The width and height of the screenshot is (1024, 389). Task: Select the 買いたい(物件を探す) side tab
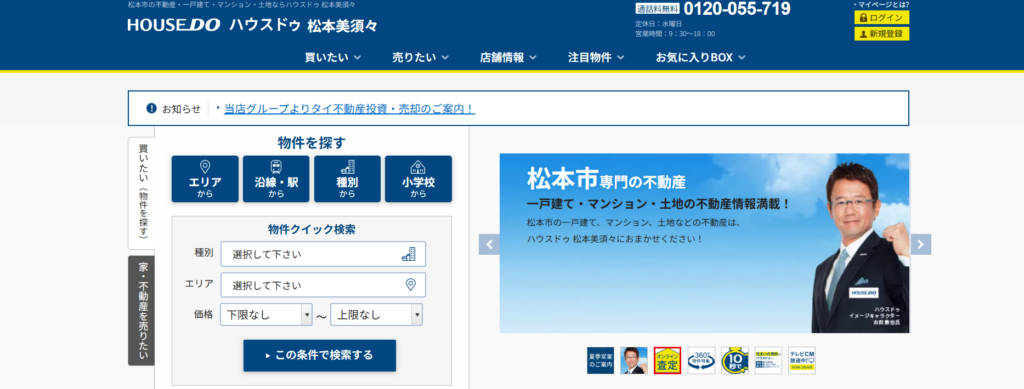point(141,193)
